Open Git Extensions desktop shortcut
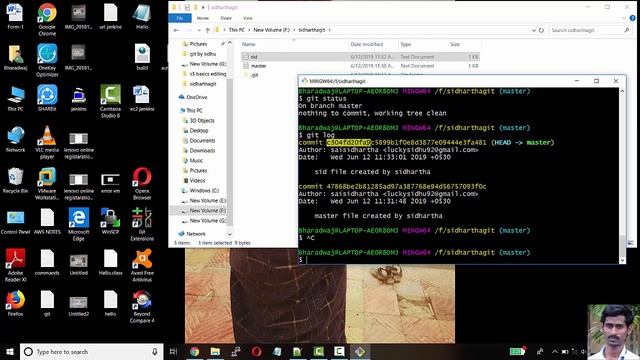Screen dimensions: 640x360 click(142, 224)
